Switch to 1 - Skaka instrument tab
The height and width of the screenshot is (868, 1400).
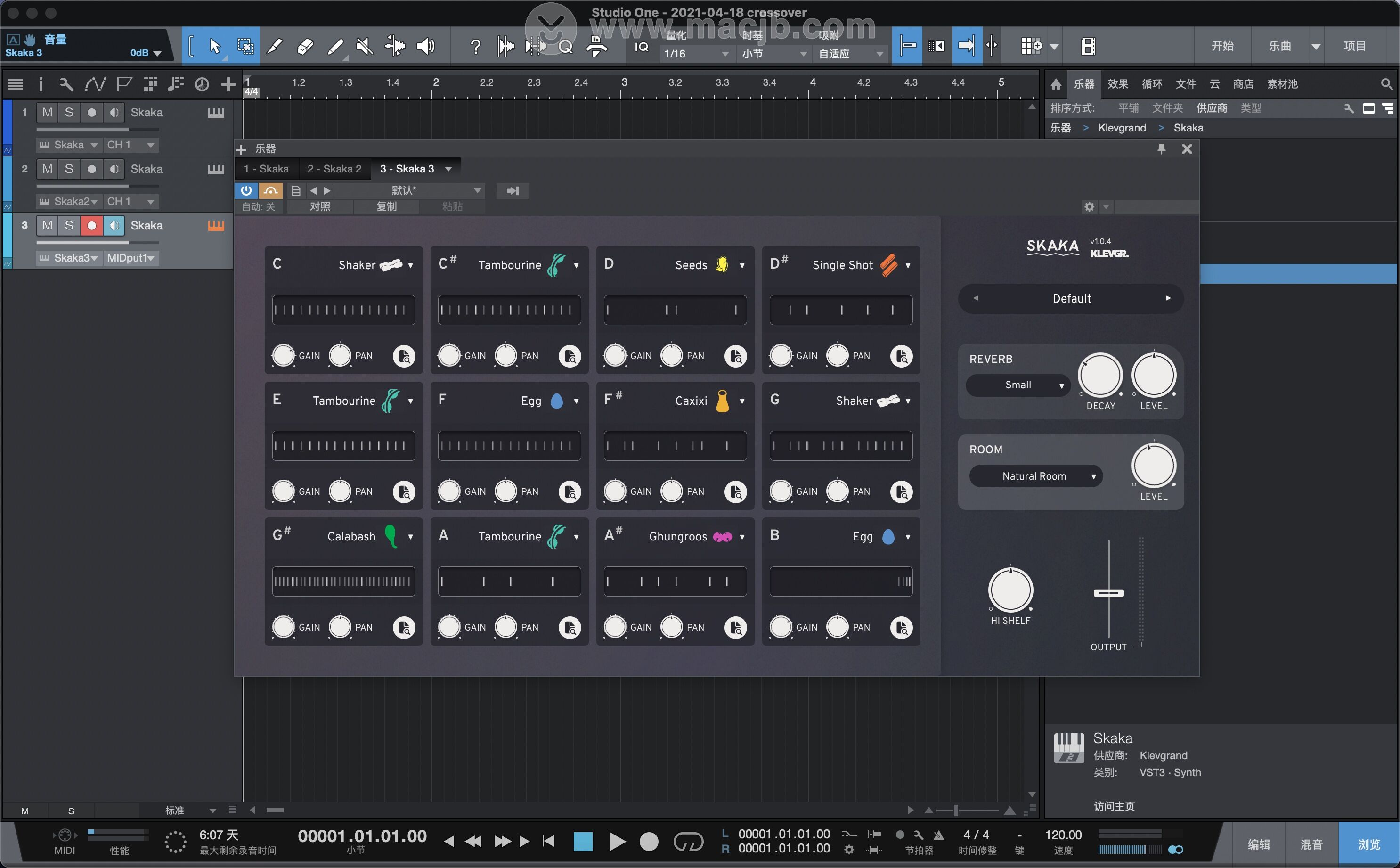point(266,169)
